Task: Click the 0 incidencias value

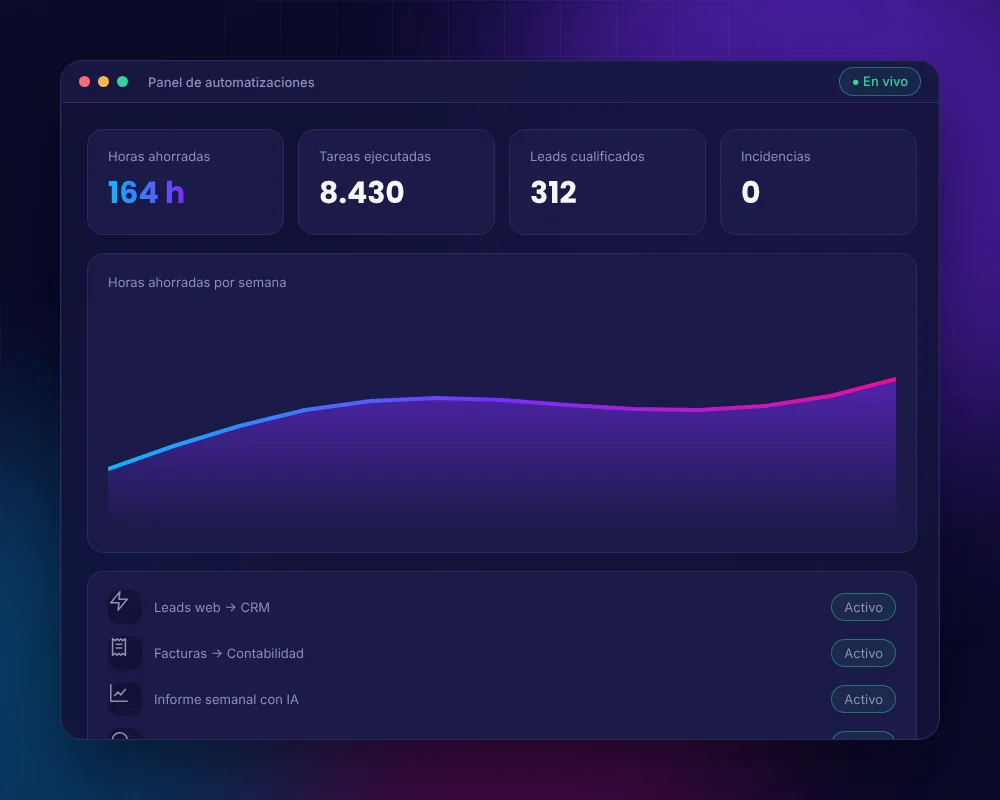Action: pos(751,192)
